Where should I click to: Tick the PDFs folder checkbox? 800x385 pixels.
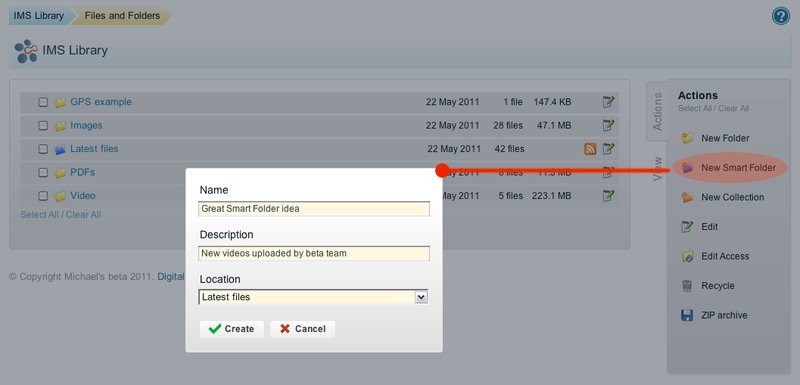[43, 172]
